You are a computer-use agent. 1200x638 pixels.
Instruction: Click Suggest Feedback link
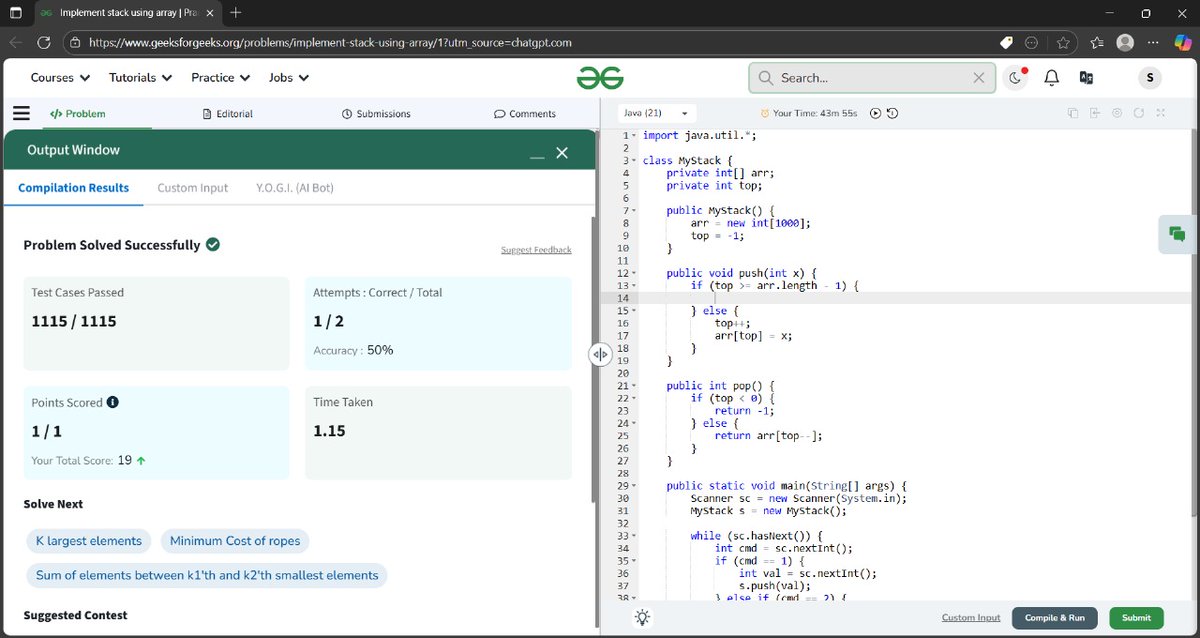pos(536,250)
